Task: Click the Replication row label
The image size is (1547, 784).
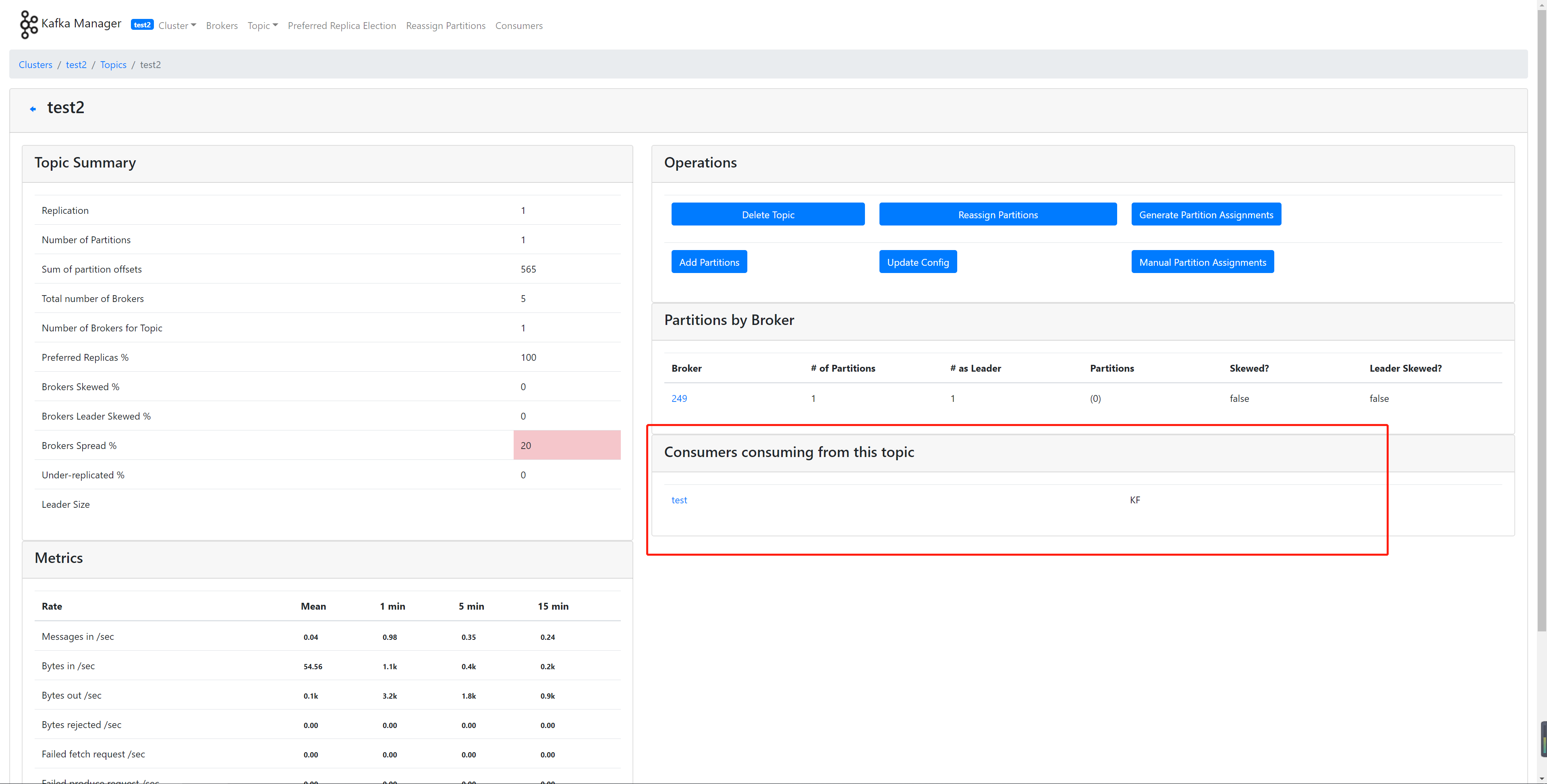Action: pos(65,210)
